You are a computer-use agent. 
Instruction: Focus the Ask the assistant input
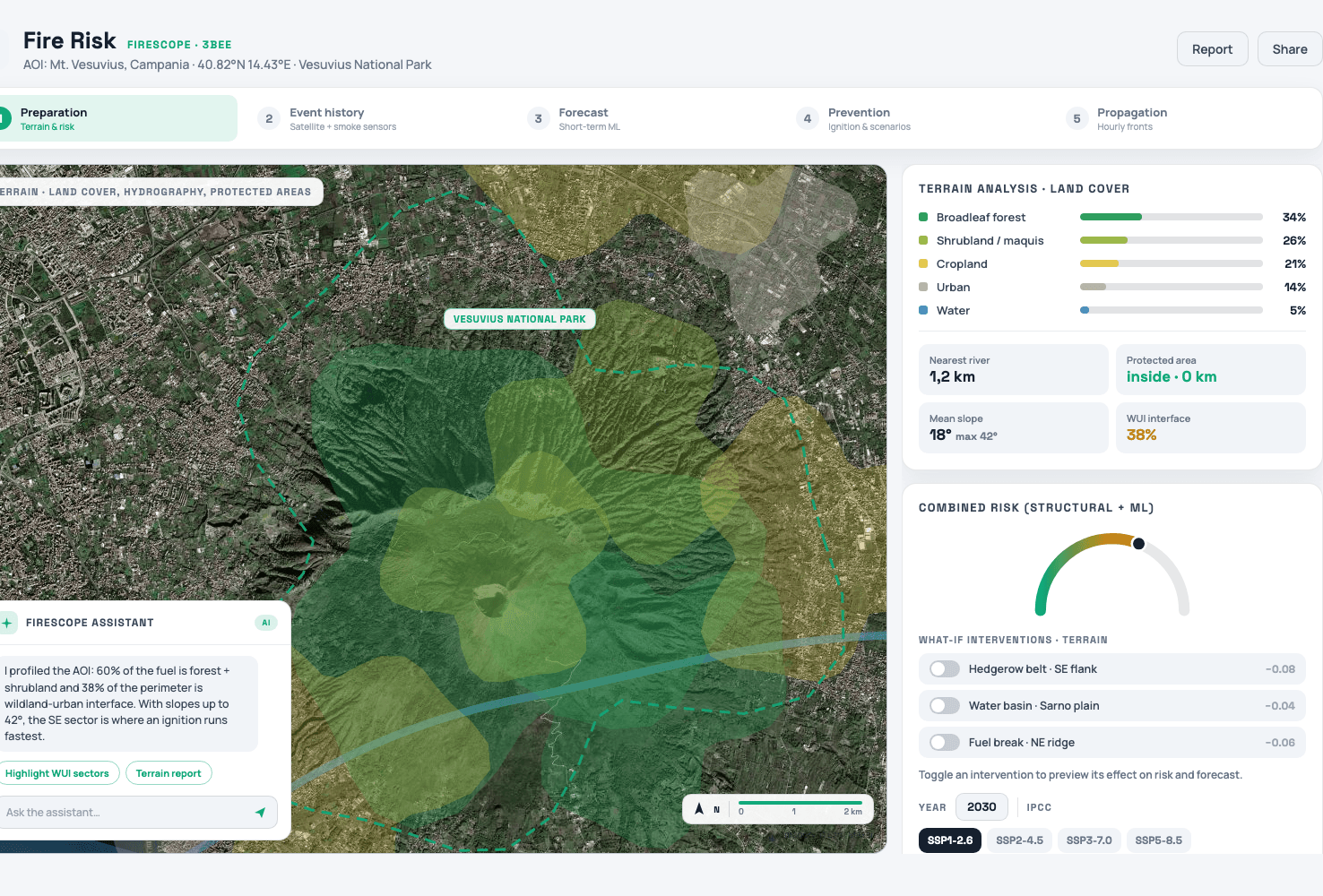[136, 813]
